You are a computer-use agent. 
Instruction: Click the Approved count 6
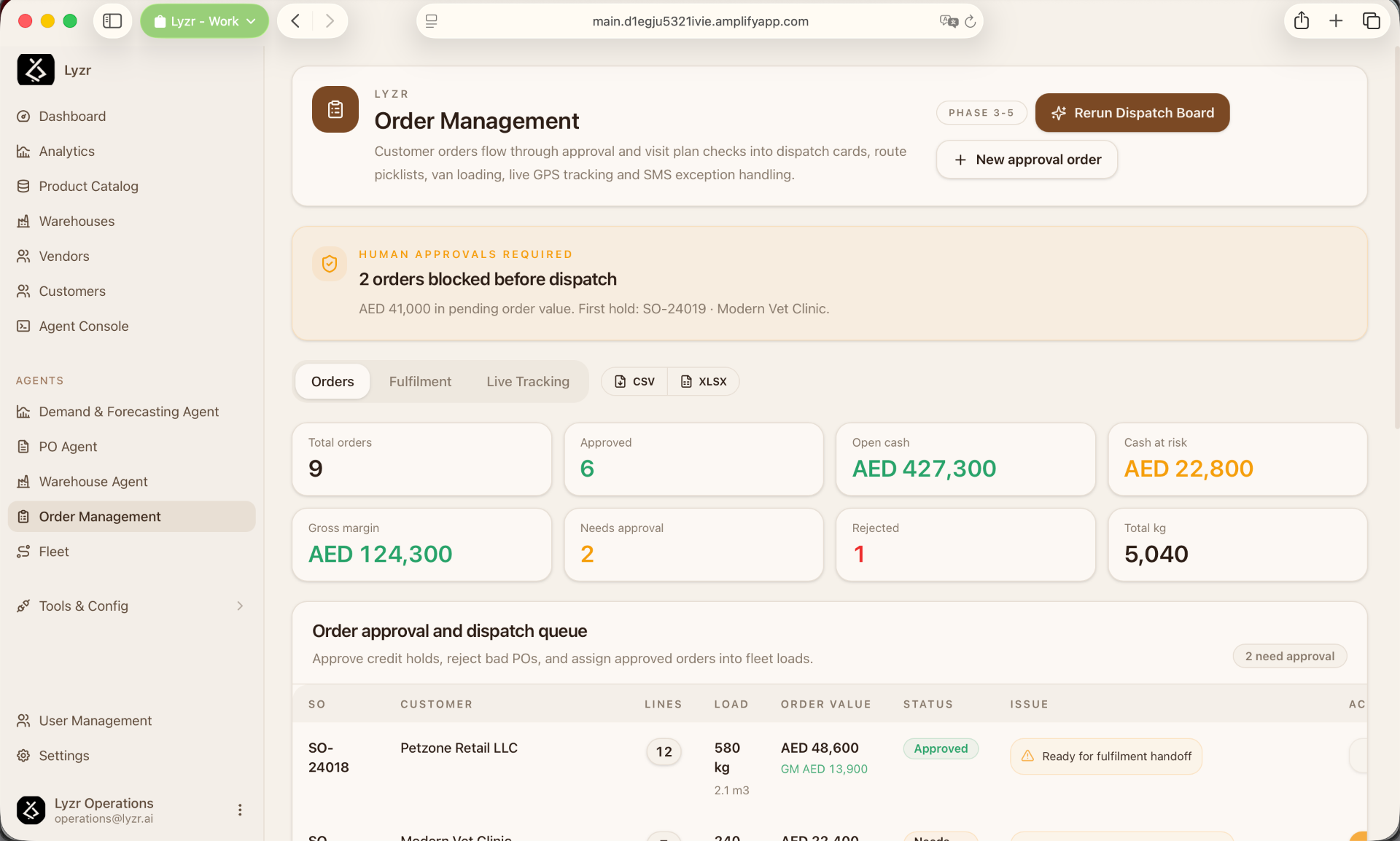click(587, 469)
